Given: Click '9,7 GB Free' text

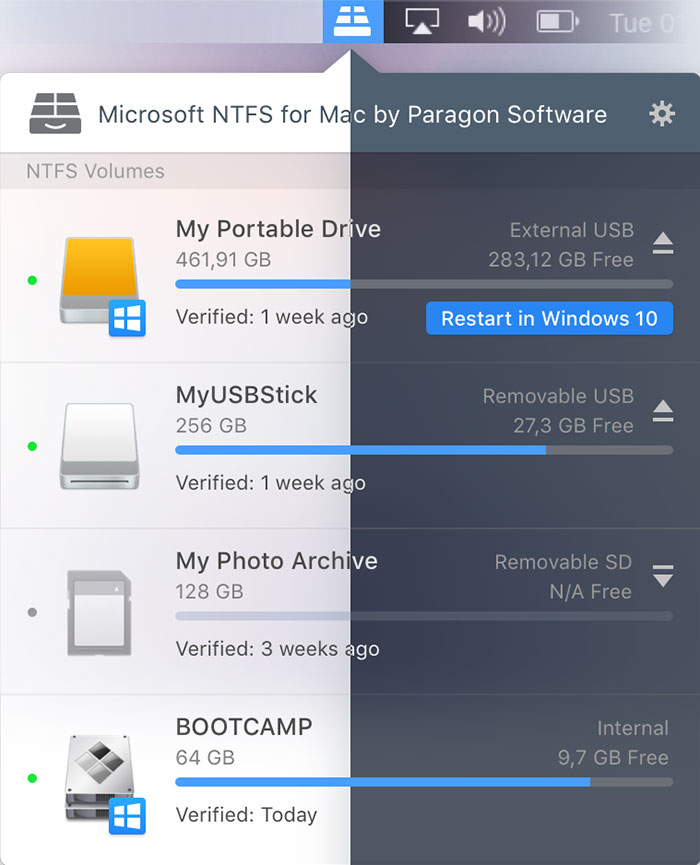Looking at the screenshot, I should pos(613,758).
